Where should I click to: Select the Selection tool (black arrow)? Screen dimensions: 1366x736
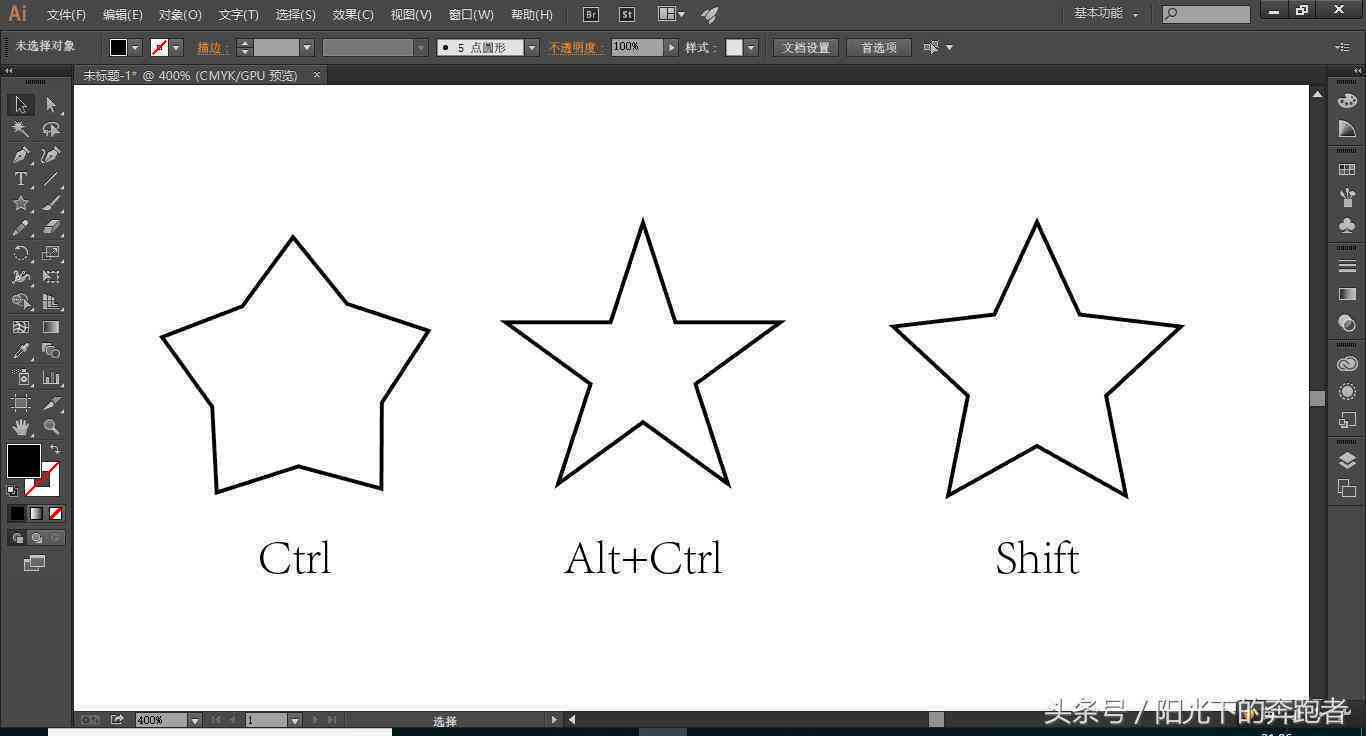(x=20, y=105)
